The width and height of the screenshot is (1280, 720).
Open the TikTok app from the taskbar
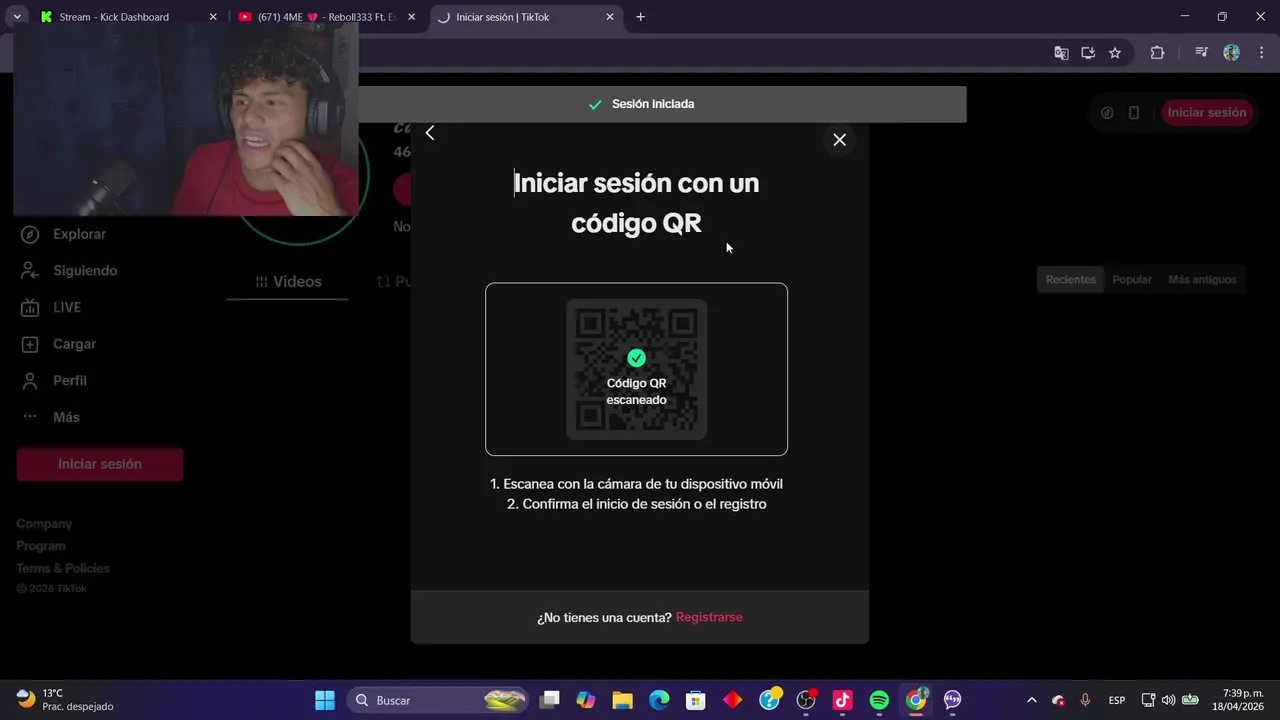(x=842, y=700)
